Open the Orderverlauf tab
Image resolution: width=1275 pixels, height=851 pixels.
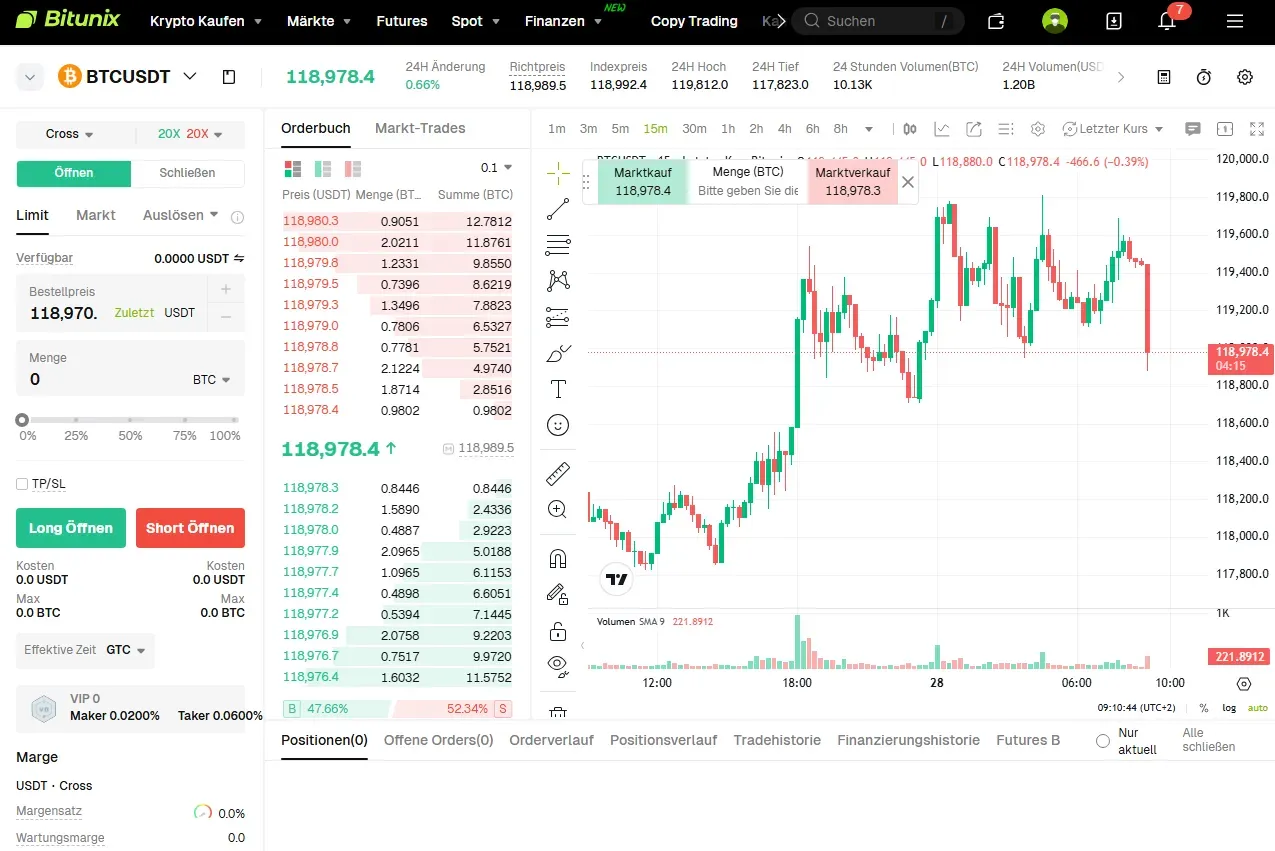pos(551,740)
